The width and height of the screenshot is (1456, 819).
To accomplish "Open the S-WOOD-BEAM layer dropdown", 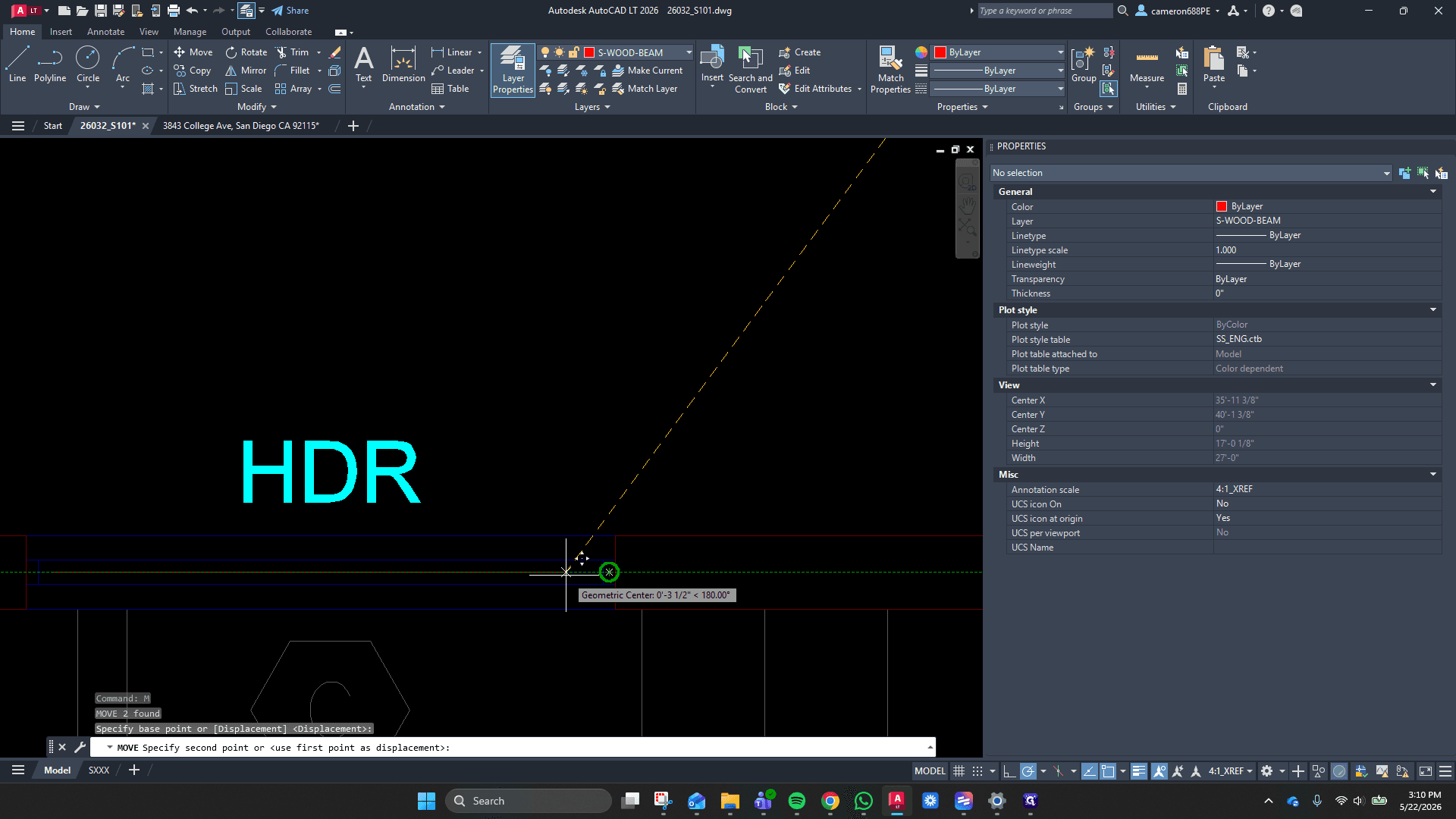I will pyautogui.click(x=689, y=52).
